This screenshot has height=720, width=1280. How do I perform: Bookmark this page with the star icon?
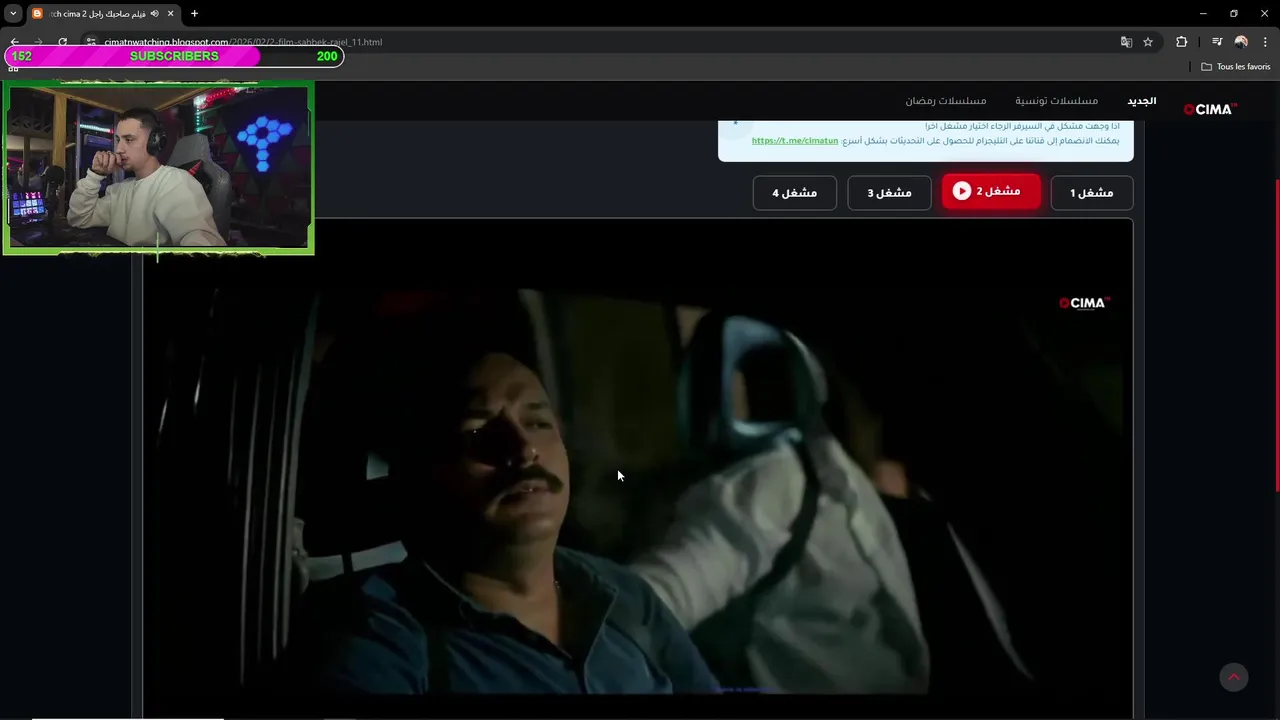click(1148, 42)
